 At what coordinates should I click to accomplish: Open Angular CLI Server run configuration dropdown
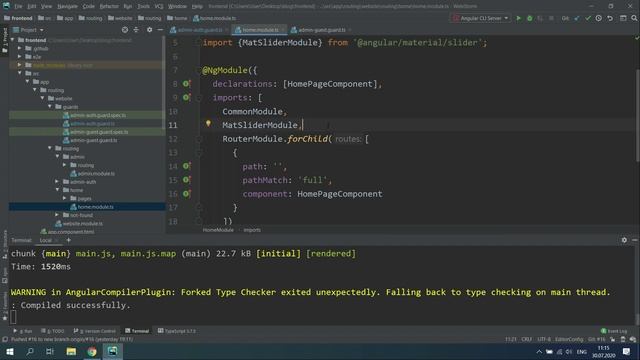coord(481,18)
